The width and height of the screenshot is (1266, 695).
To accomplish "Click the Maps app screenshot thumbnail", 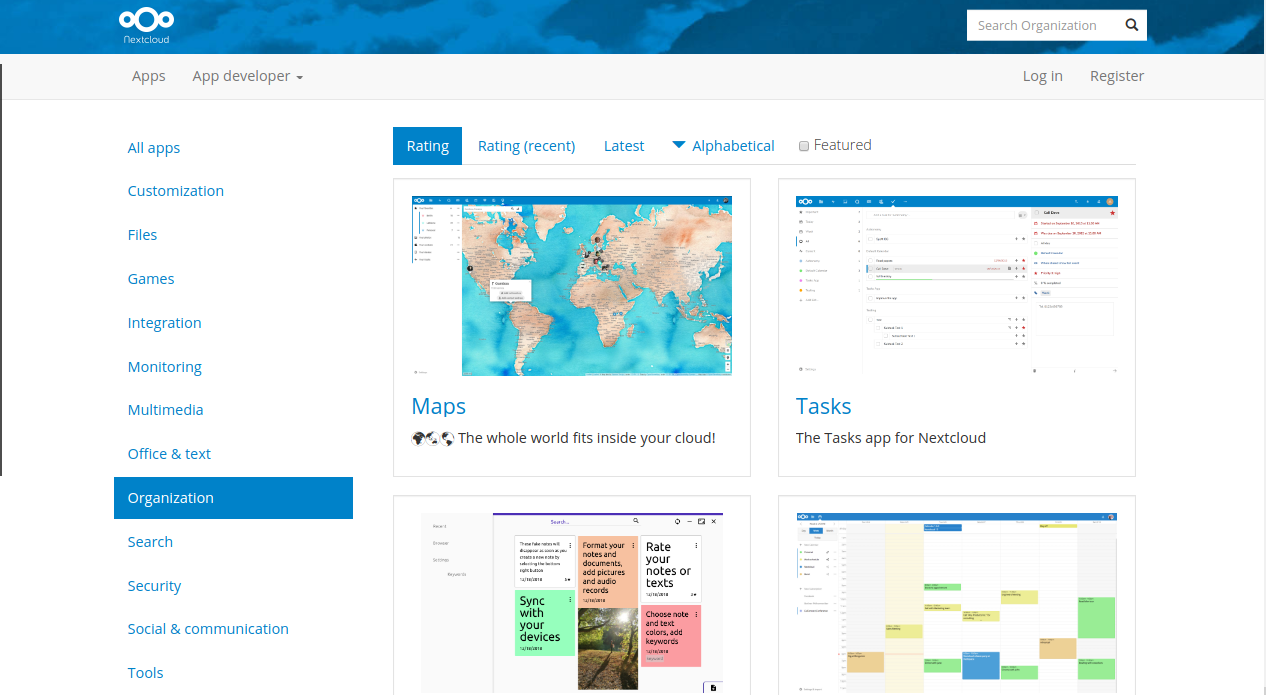I will [x=572, y=286].
